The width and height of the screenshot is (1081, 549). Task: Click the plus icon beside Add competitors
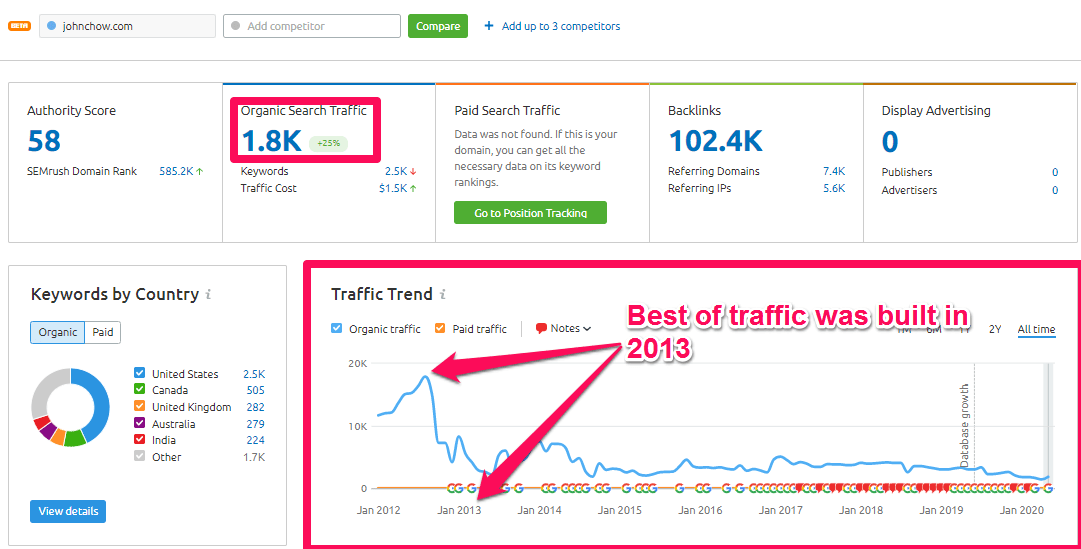(489, 26)
